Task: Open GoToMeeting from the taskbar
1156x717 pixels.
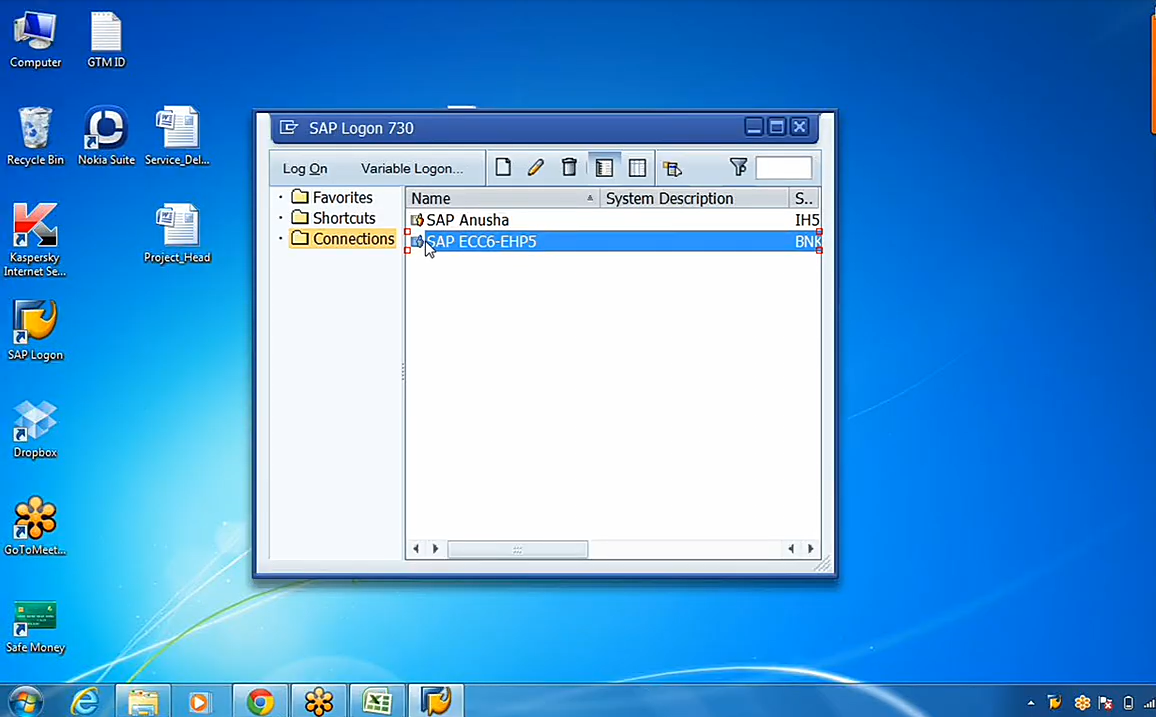Action: pos(318,702)
